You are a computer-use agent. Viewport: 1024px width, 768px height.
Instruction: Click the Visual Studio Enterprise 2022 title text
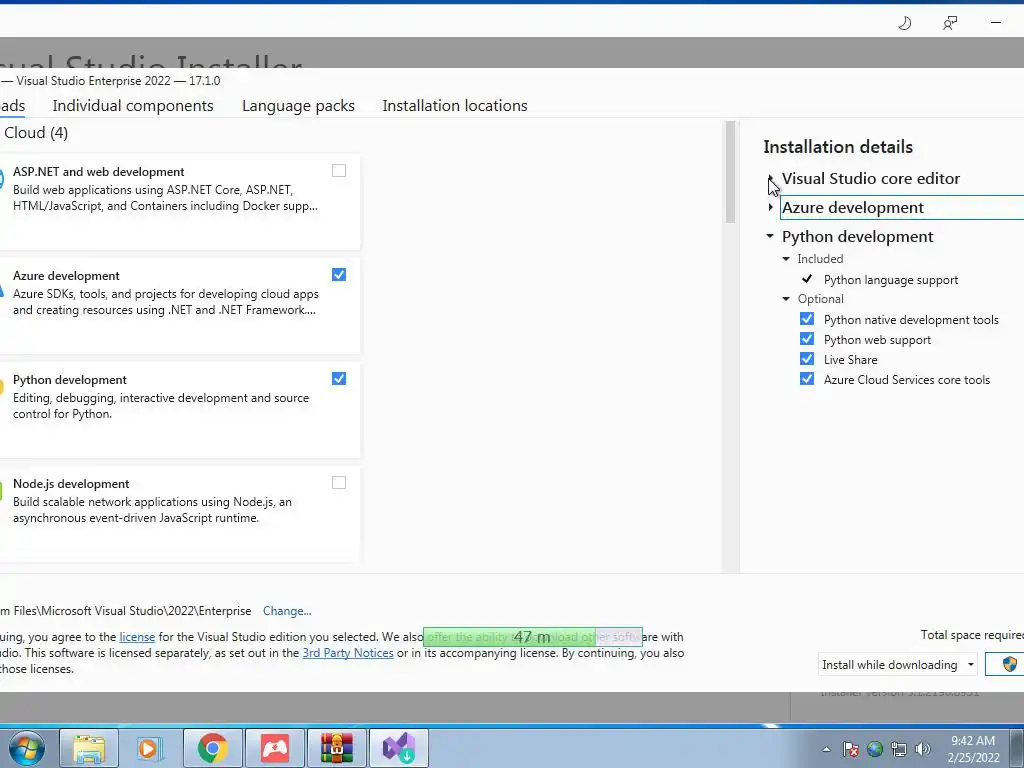[118, 81]
